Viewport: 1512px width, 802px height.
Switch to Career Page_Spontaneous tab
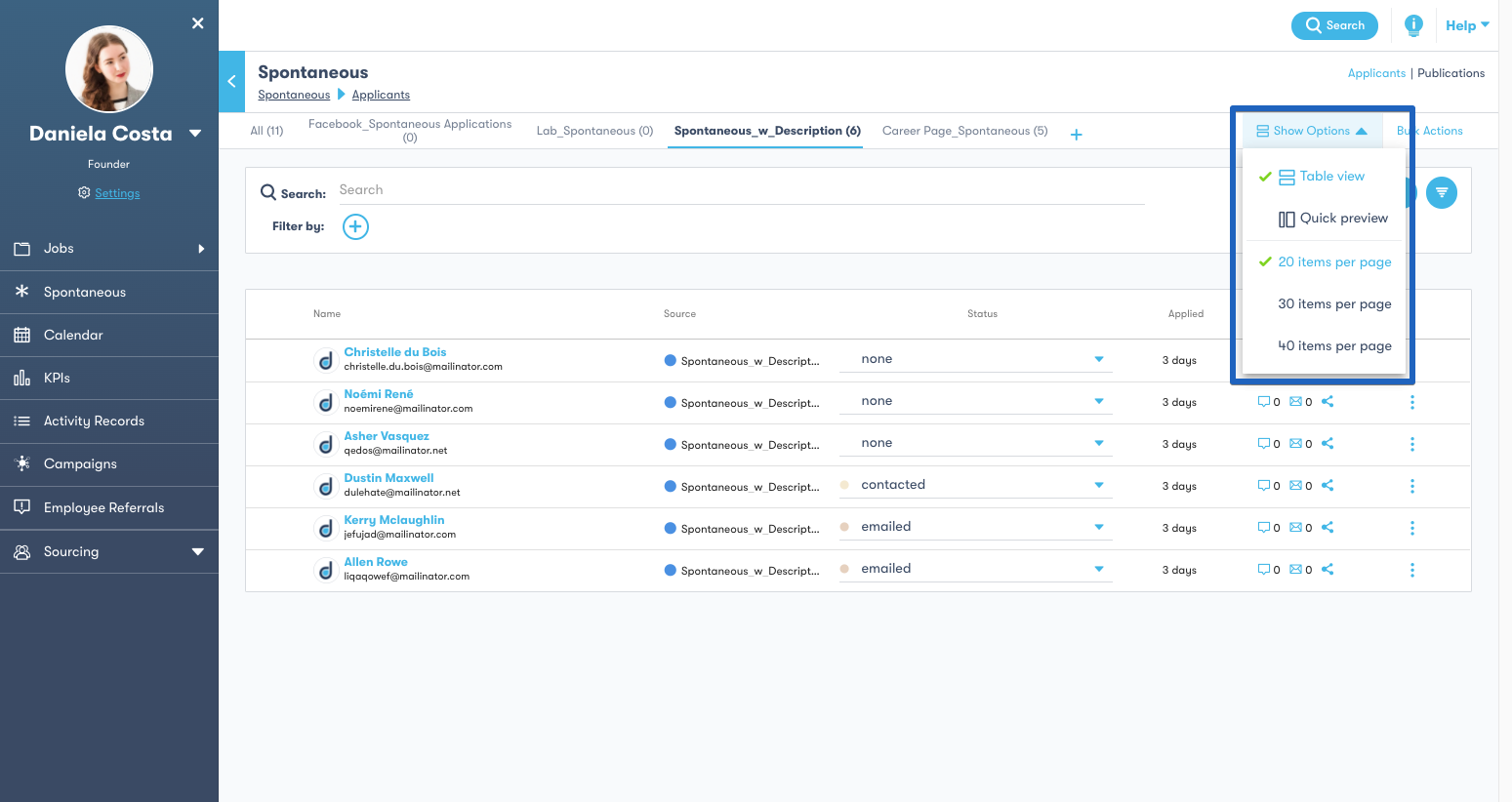click(964, 131)
